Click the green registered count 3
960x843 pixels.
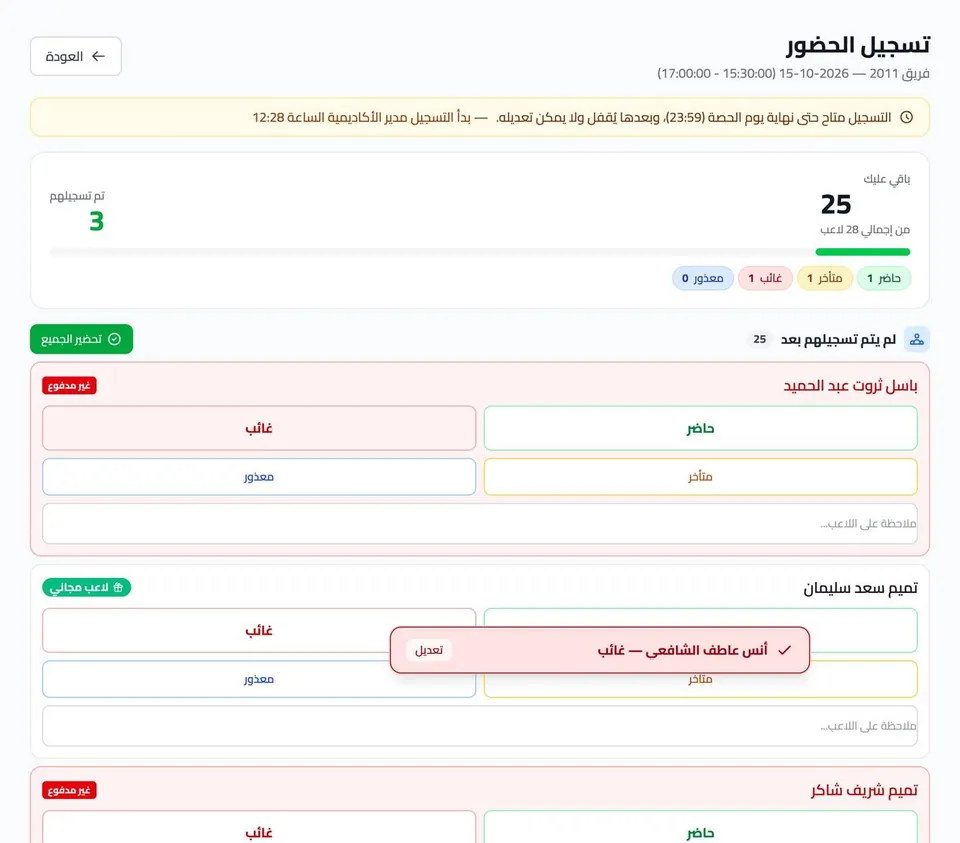pos(97,221)
